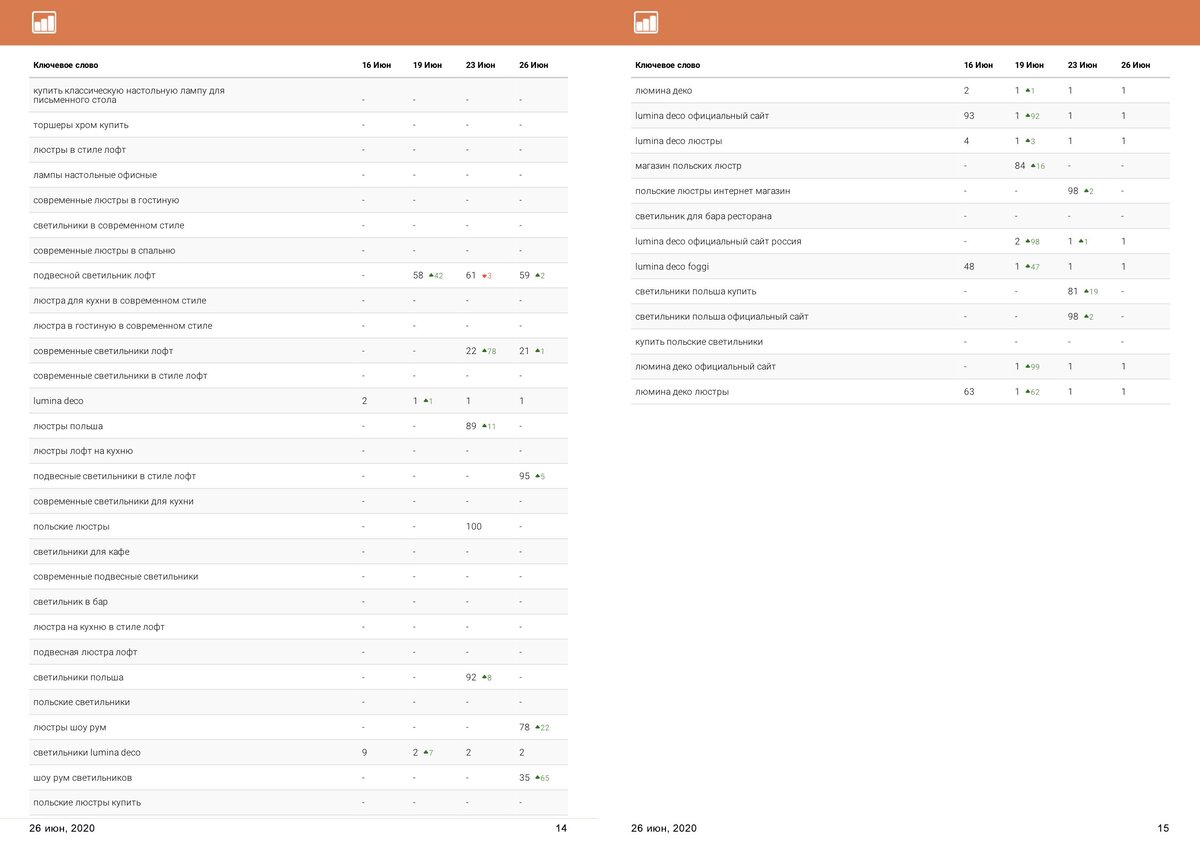Click value 35 in 'шоу рум светильников' row
This screenshot has height=853, width=1200.
[524, 777]
